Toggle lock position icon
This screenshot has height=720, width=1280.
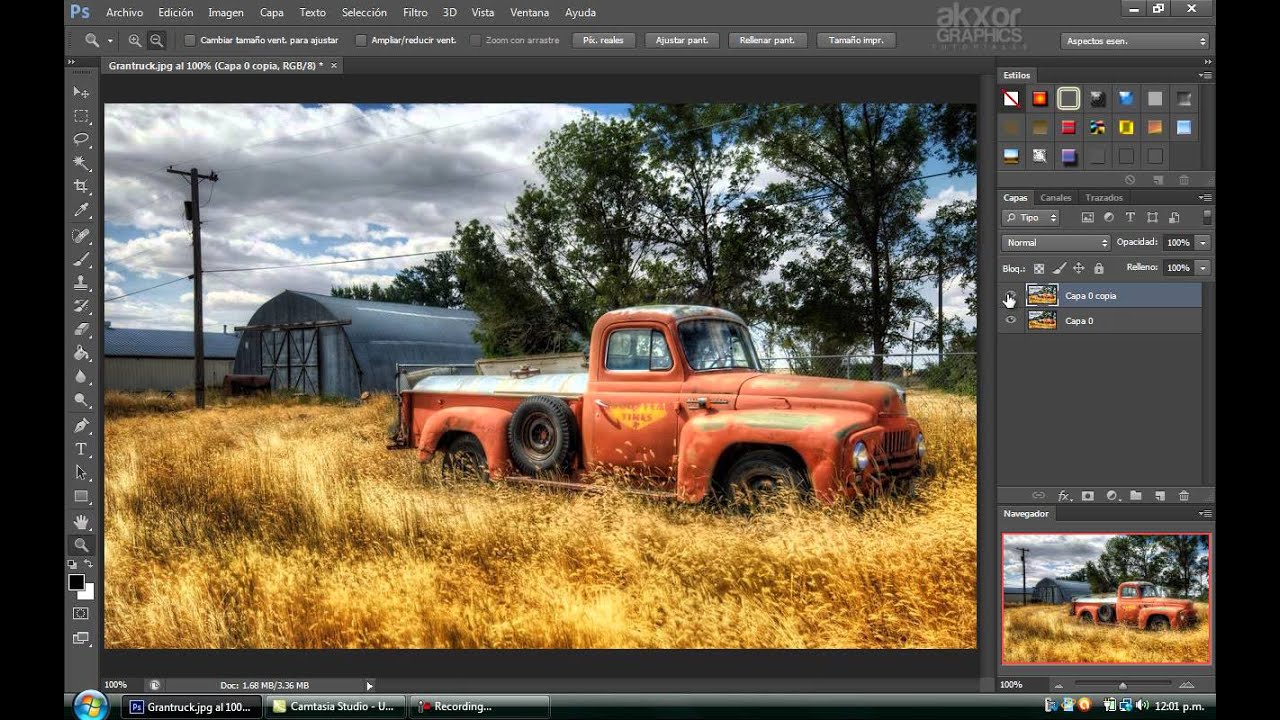click(x=1079, y=269)
